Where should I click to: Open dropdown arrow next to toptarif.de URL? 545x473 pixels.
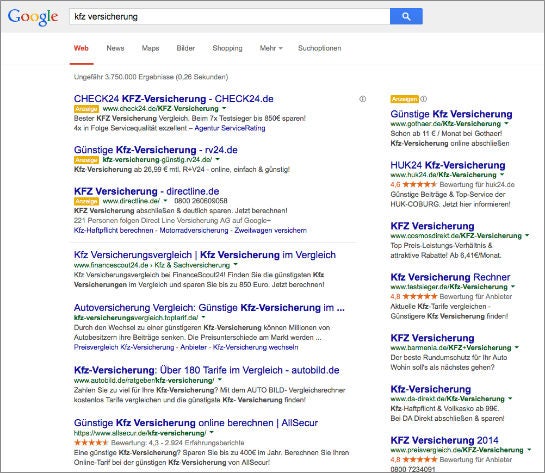(203, 317)
